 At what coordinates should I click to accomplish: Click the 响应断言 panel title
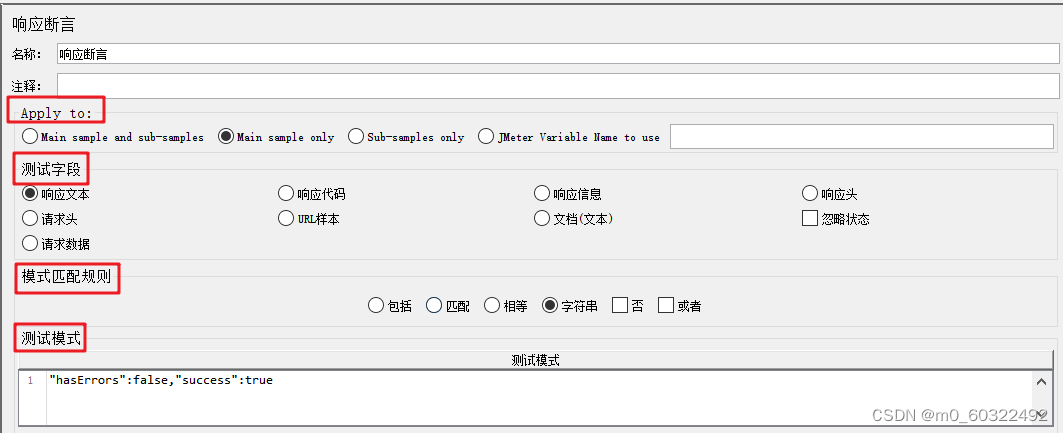[x=43, y=25]
